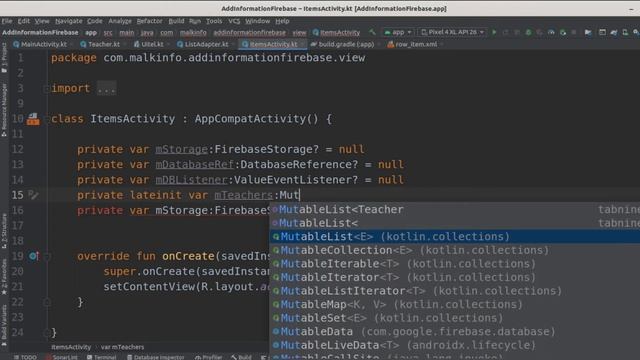Click the Stop app square icon
Image resolution: width=640 pixels, height=360 pixels.
[574, 32]
